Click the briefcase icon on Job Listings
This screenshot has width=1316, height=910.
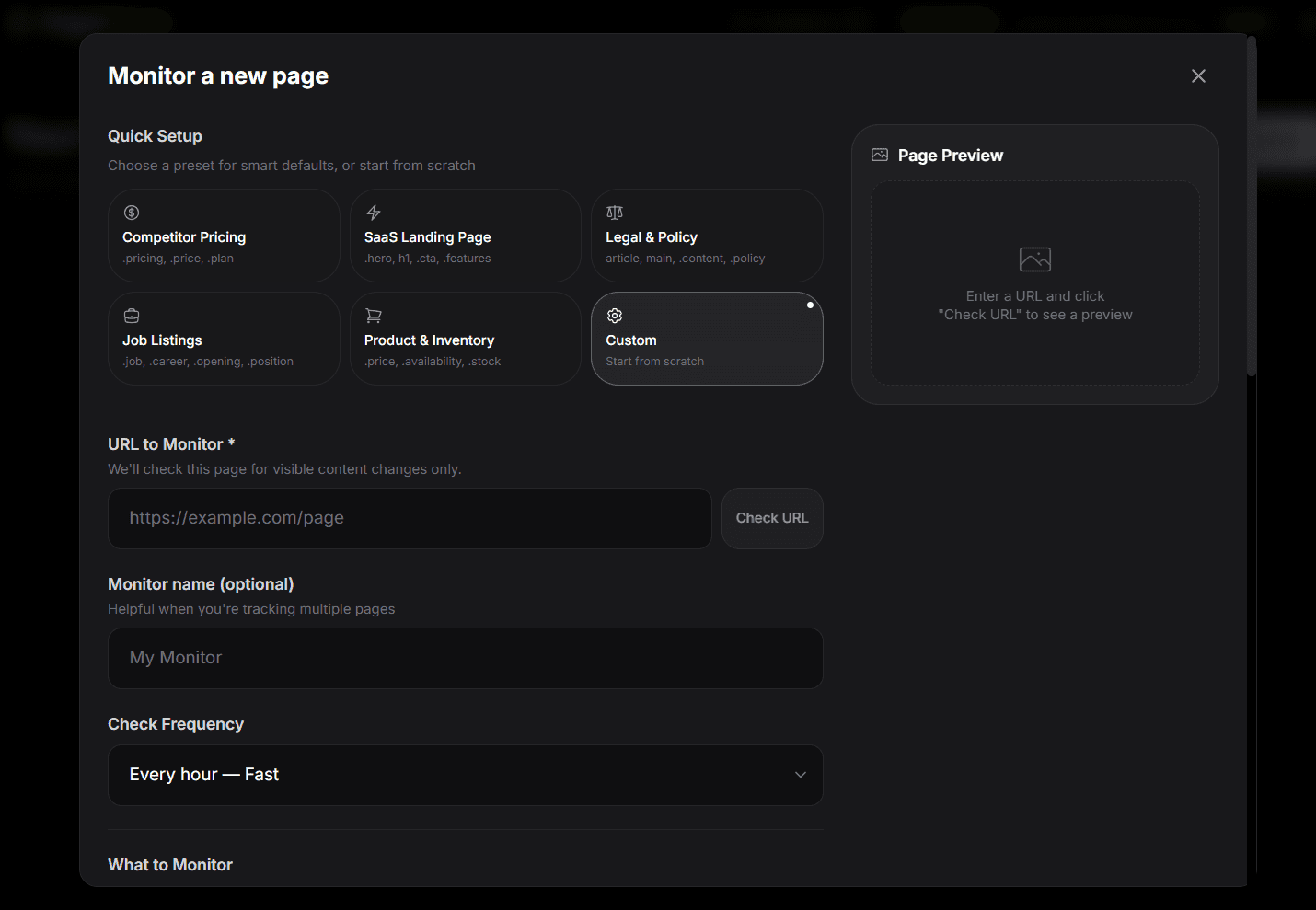131,315
